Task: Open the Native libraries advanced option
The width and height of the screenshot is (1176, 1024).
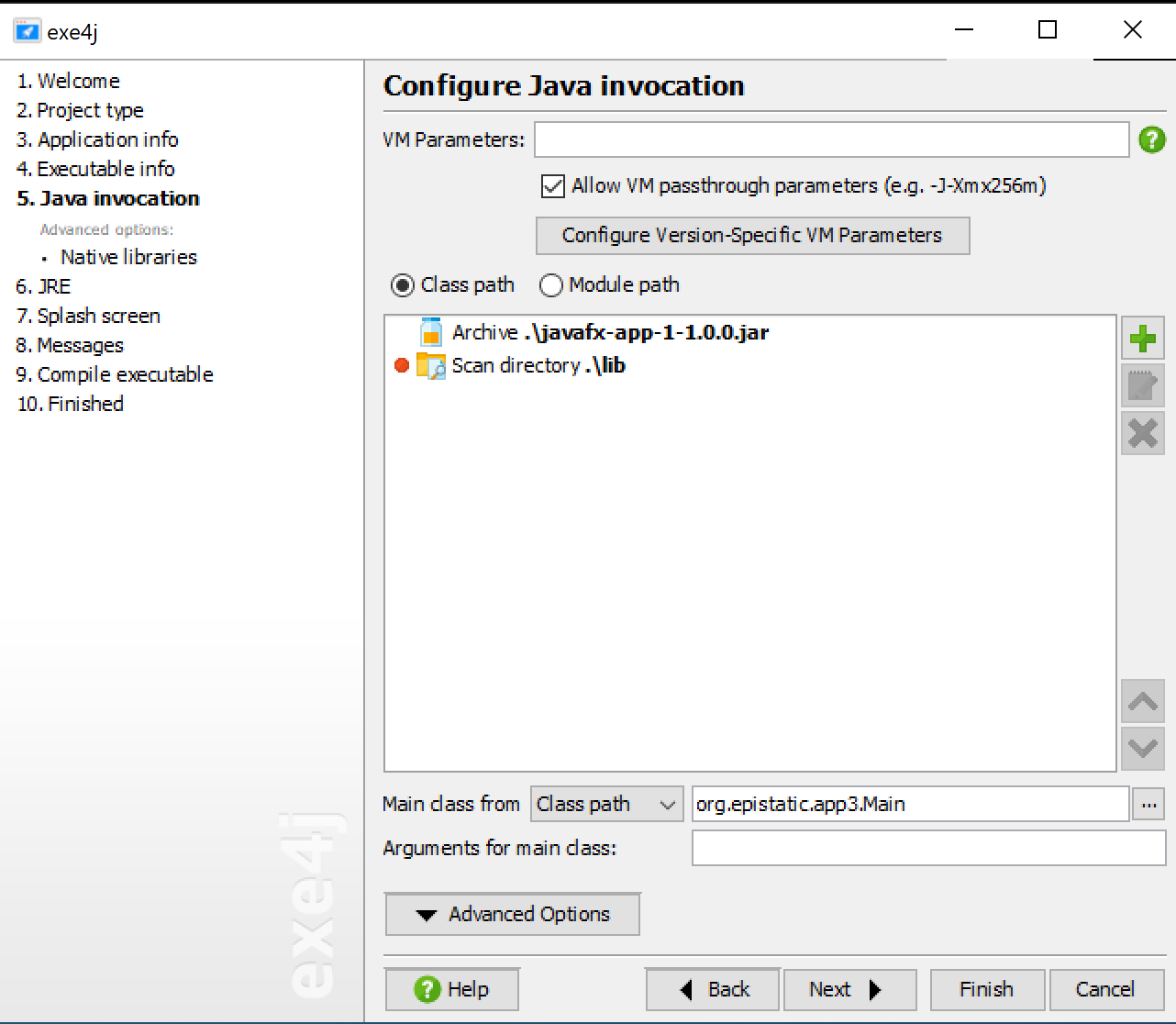Action: (128, 257)
